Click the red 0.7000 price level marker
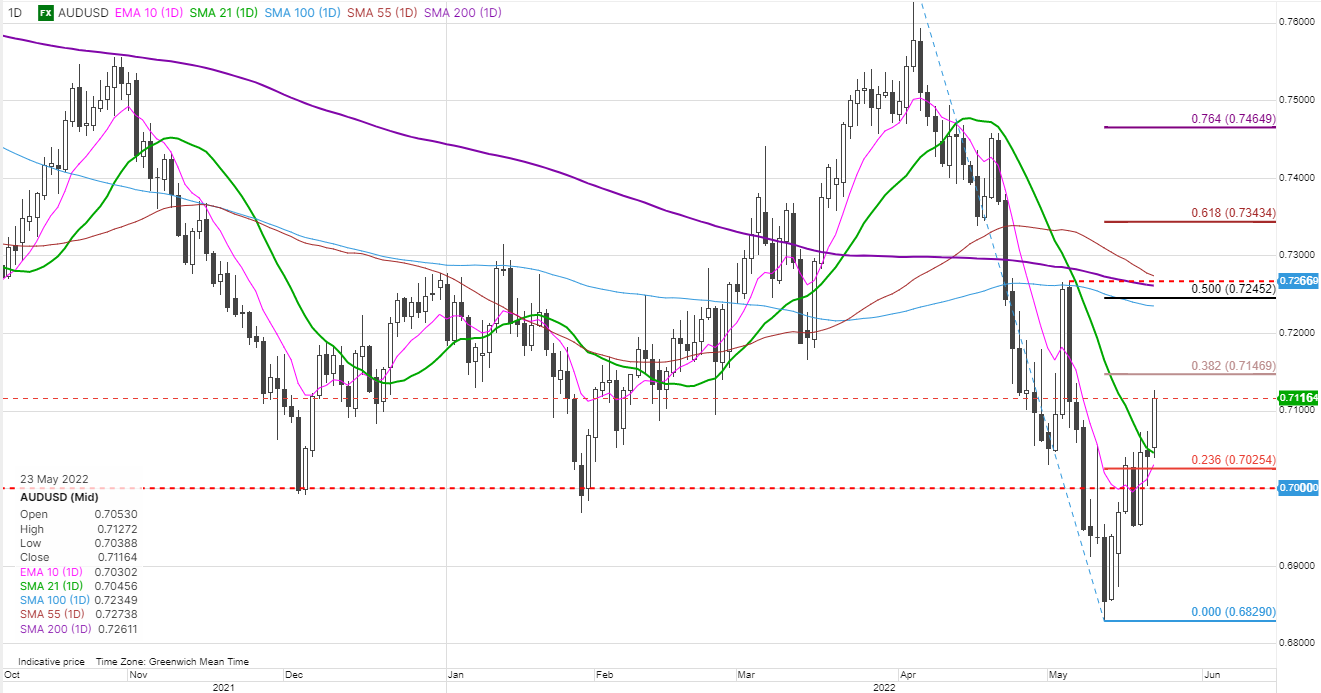Image resolution: width=1321 pixels, height=693 pixels. tap(1298, 487)
